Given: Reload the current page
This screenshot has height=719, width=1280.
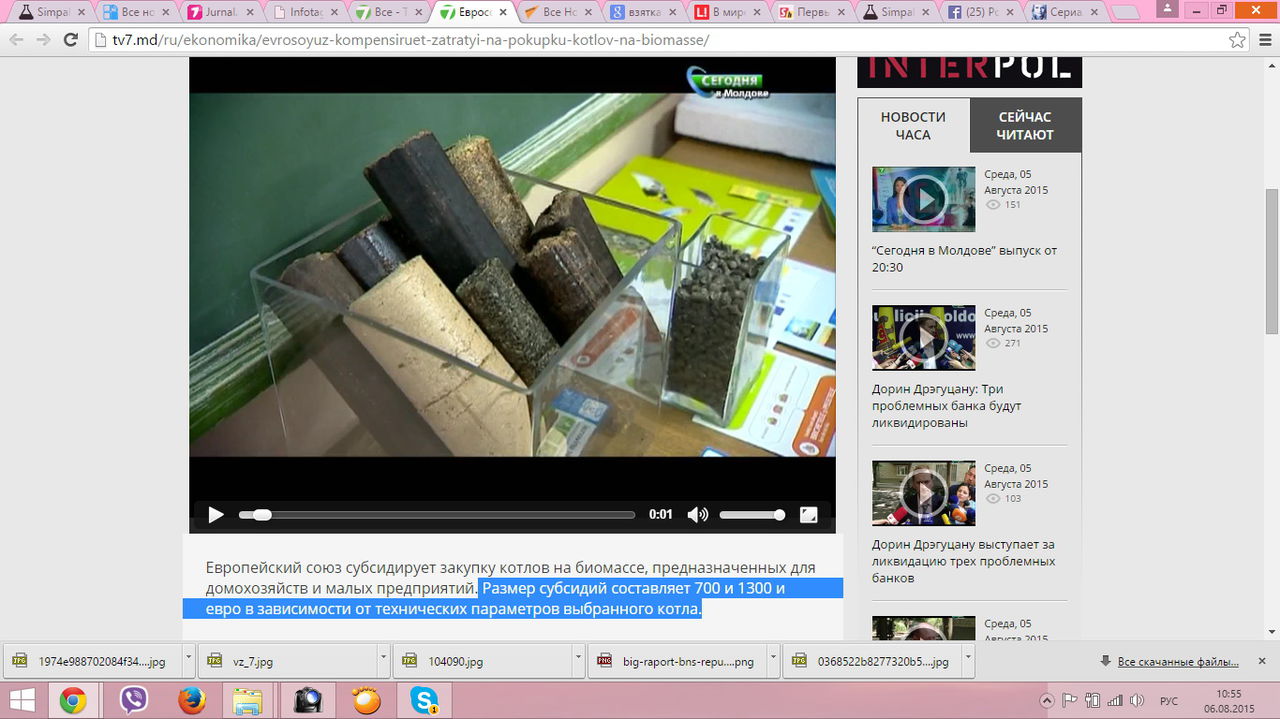Looking at the screenshot, I should pyautogui.click(x=70, y=40).
